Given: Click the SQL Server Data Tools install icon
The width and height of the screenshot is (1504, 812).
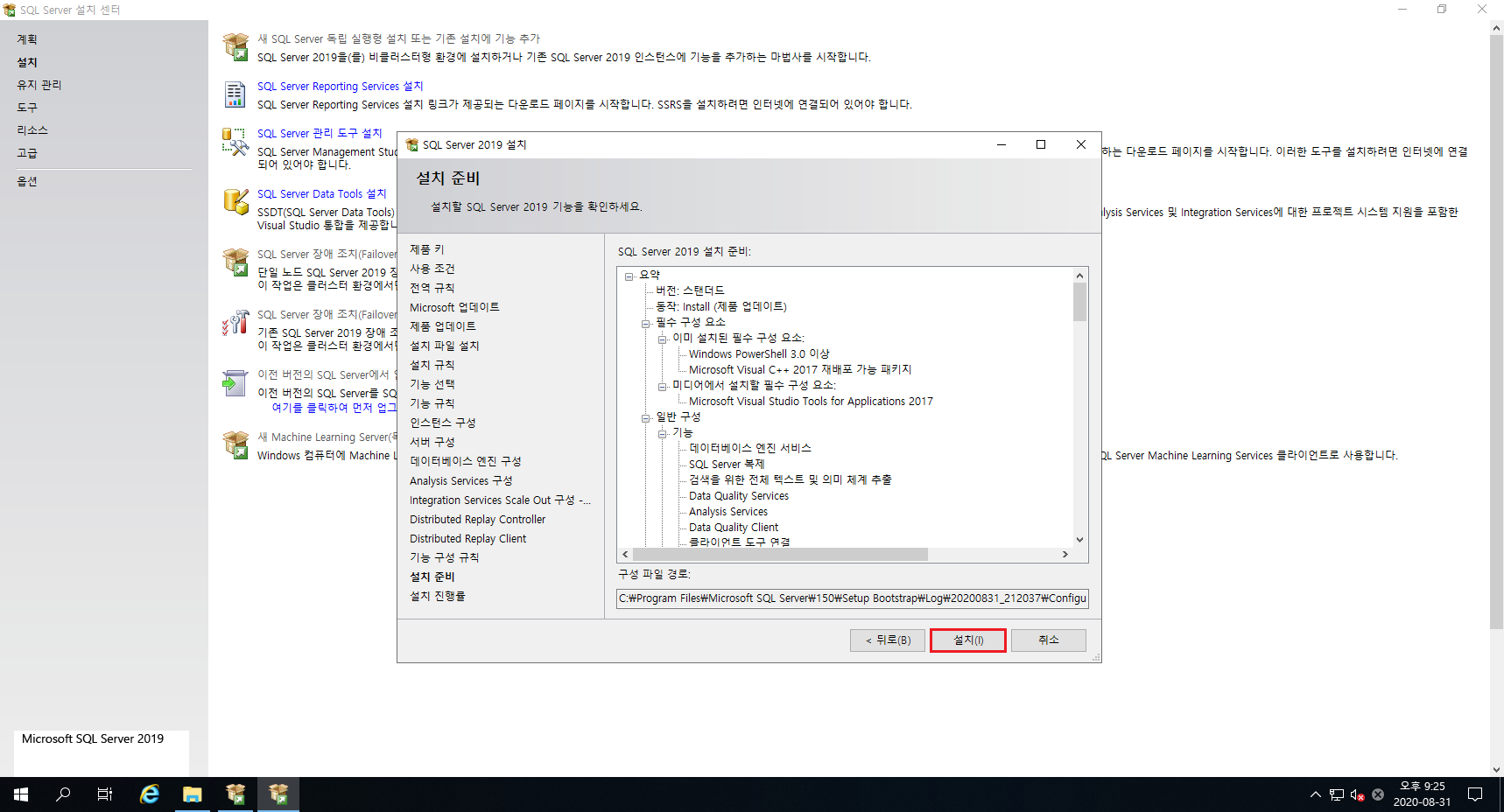Looking at the screenshot, I should 235,202.
